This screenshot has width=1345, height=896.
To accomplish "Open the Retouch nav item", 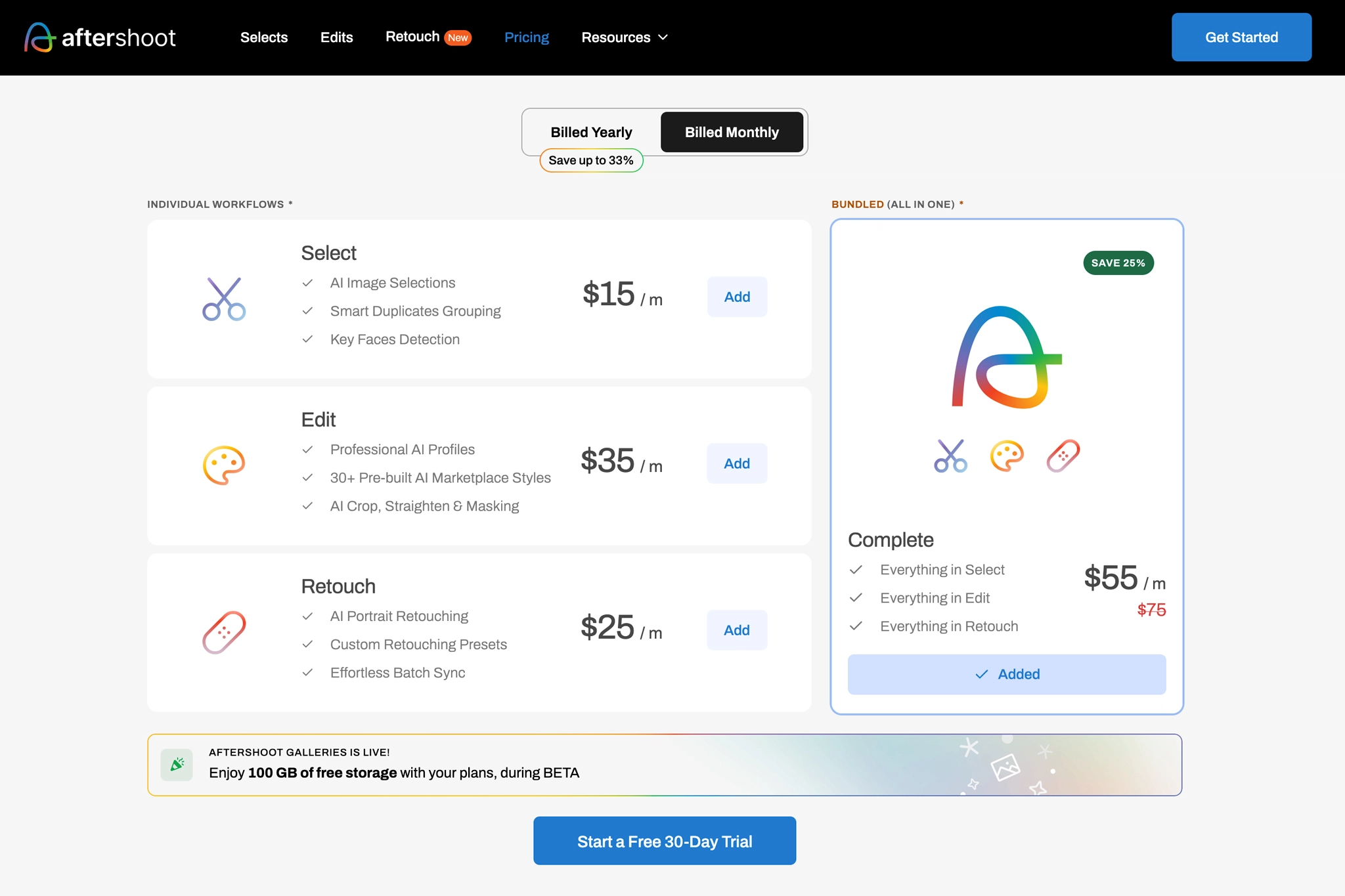I will click(x=412, y=37).
